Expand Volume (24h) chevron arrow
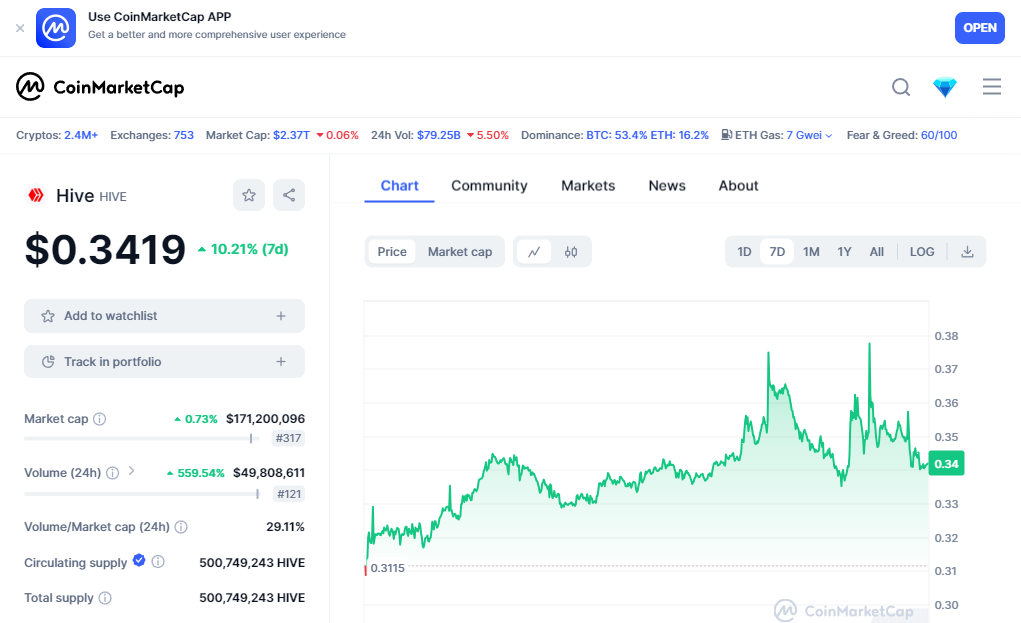This screenshot has width=1021, height=623. 132,472
